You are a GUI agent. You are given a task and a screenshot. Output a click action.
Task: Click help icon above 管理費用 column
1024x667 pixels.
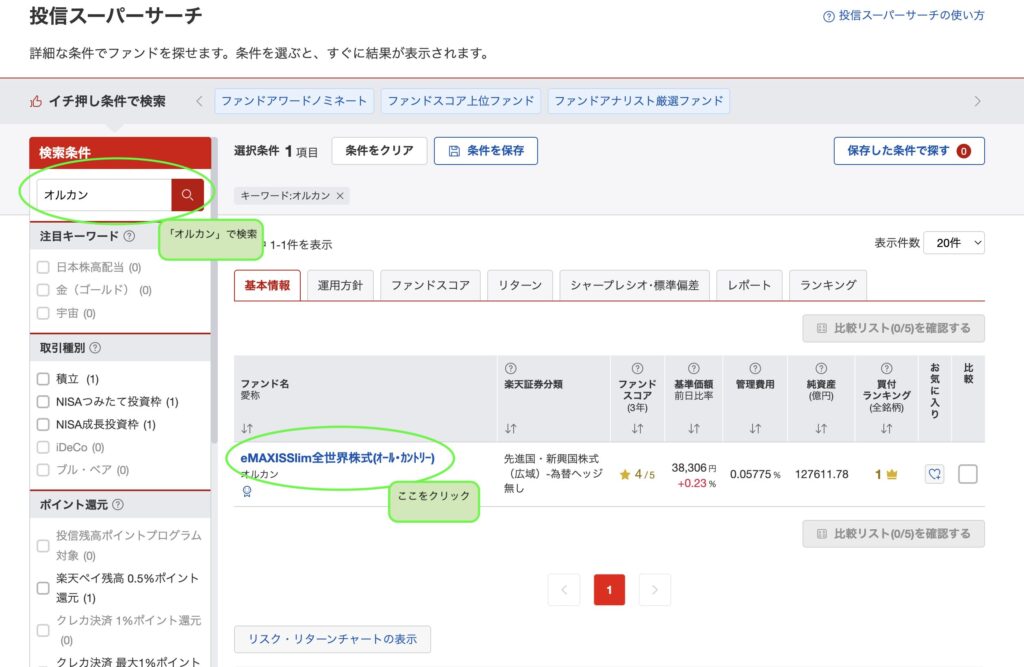pos(755,368)
